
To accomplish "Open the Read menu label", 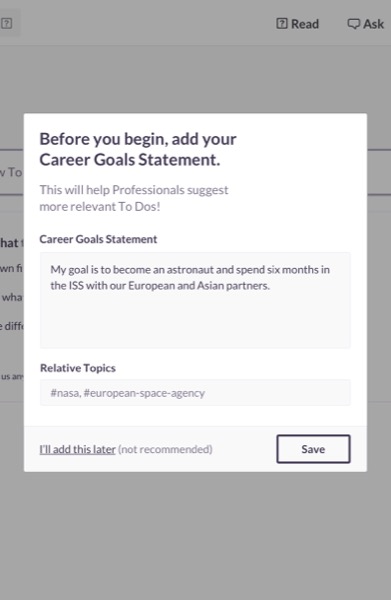I will 305,24.
